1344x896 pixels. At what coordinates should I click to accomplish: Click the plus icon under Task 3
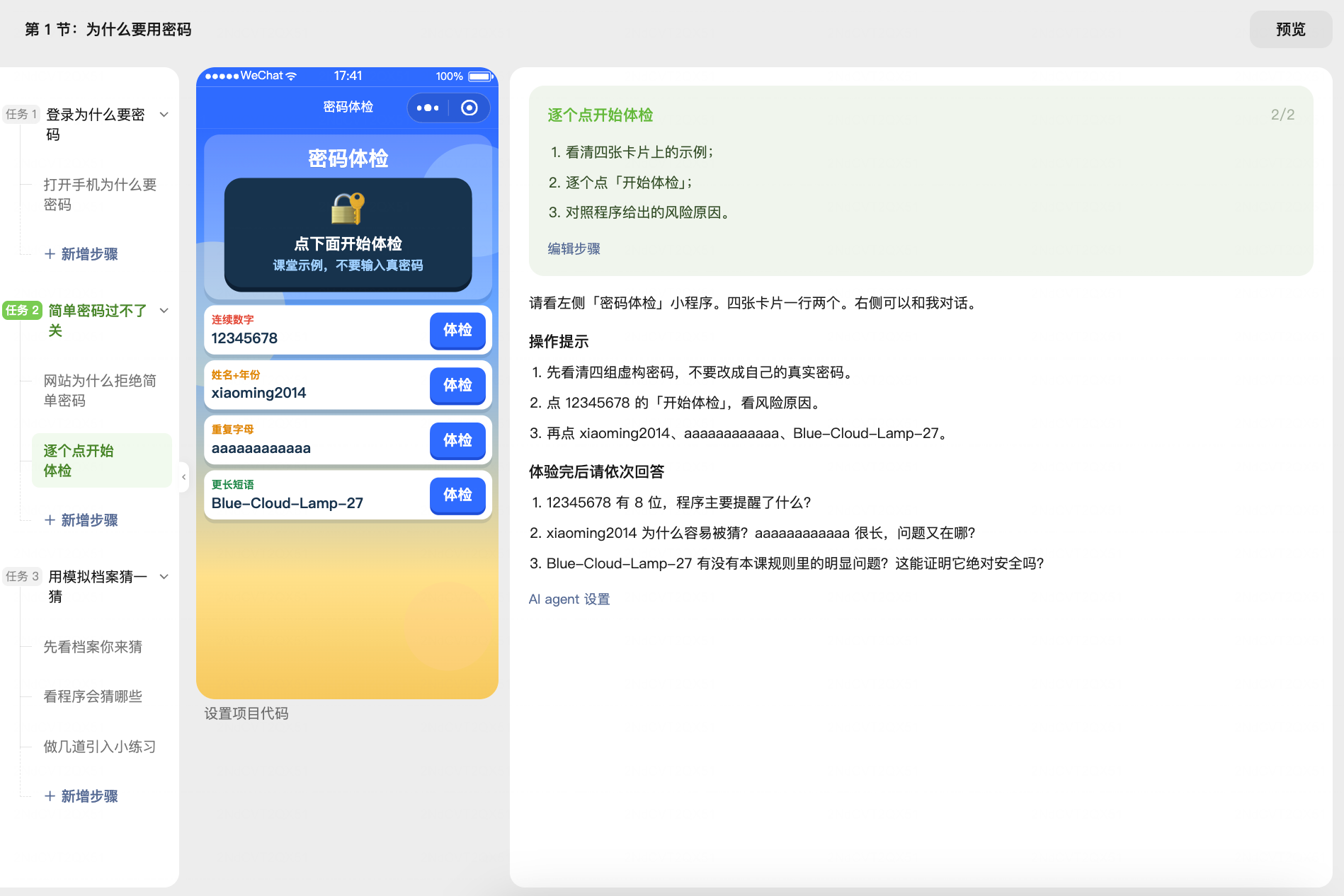[50, 796]
